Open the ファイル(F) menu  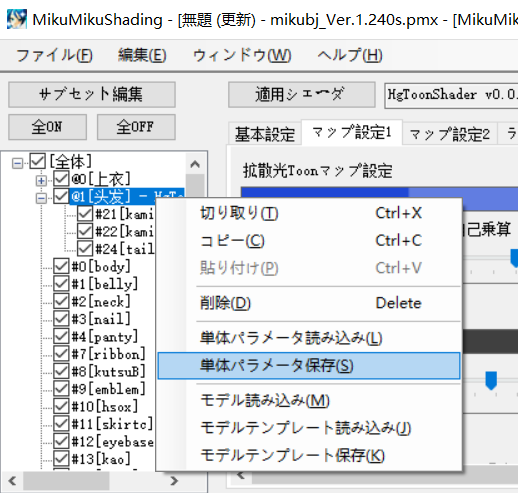[54, 55]
